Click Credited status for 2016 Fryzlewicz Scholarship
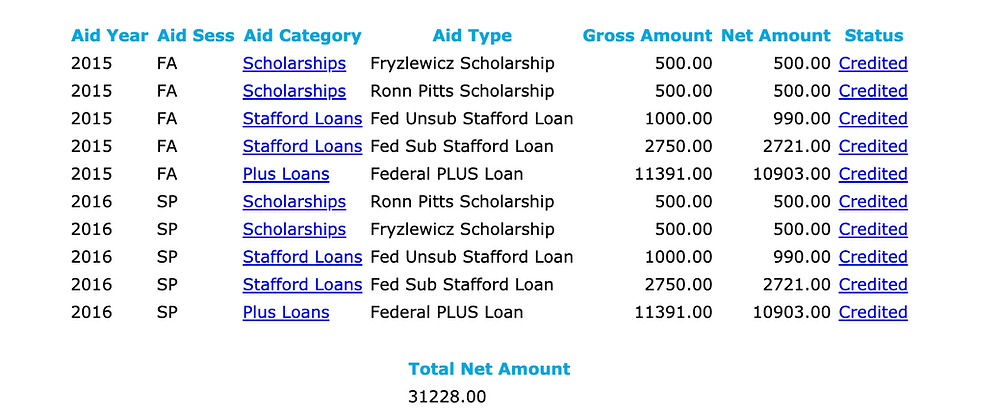1000x410 pixels. point(873,230)
